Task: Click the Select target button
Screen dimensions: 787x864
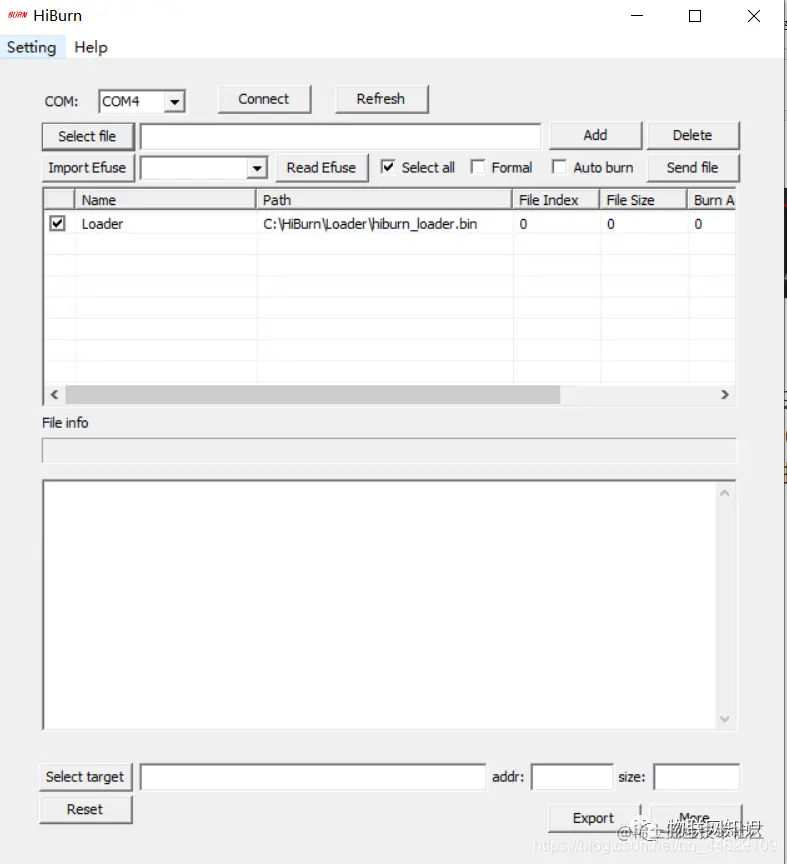Action: click(x=86, y=777)
